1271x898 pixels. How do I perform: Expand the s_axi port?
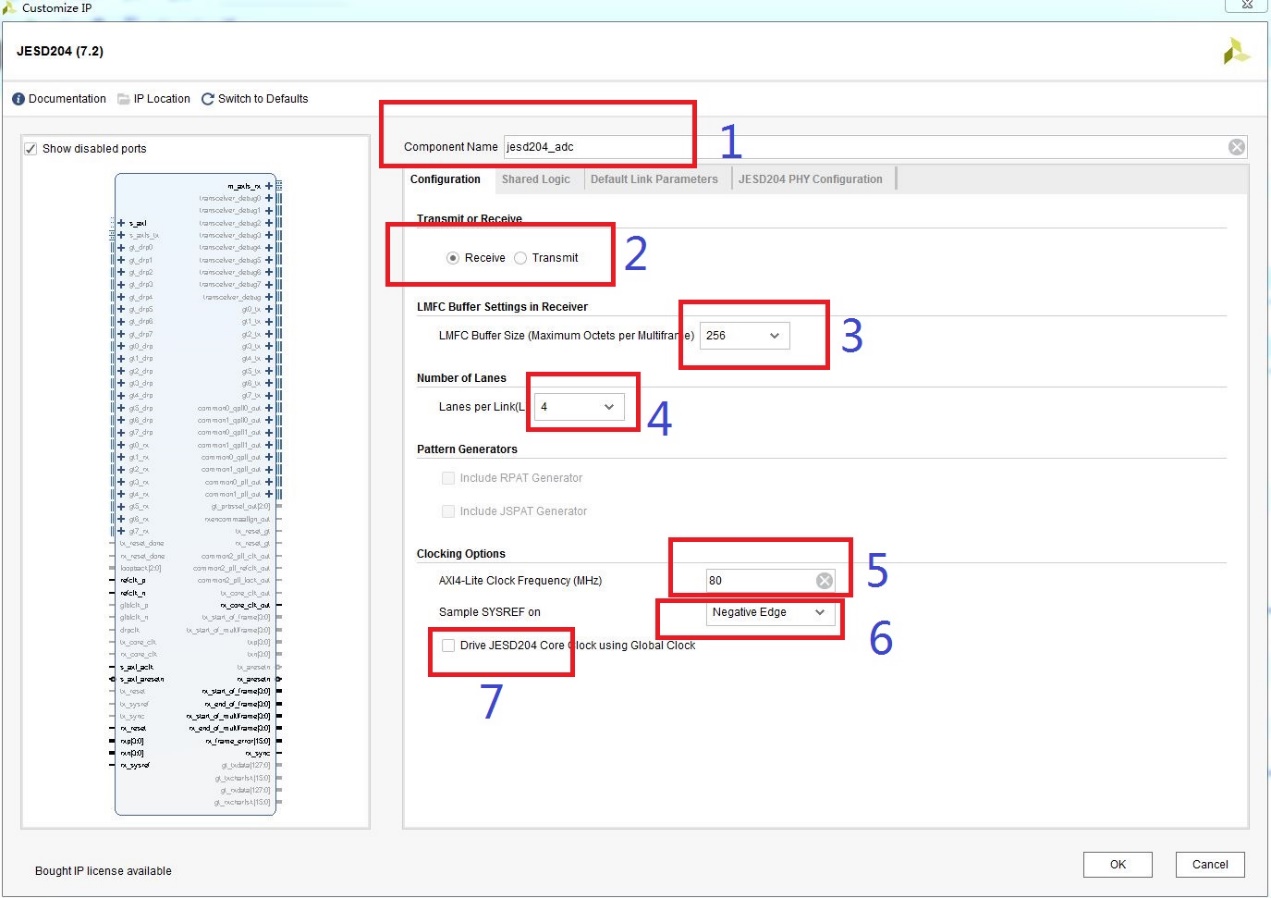121,223
